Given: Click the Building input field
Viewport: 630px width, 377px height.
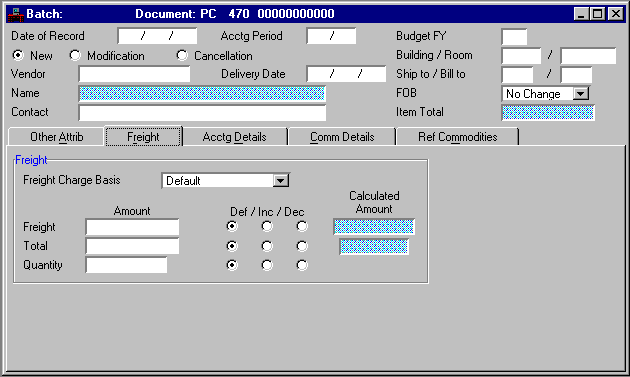Looking at the screenshot, I should click(x=522, y=56).
